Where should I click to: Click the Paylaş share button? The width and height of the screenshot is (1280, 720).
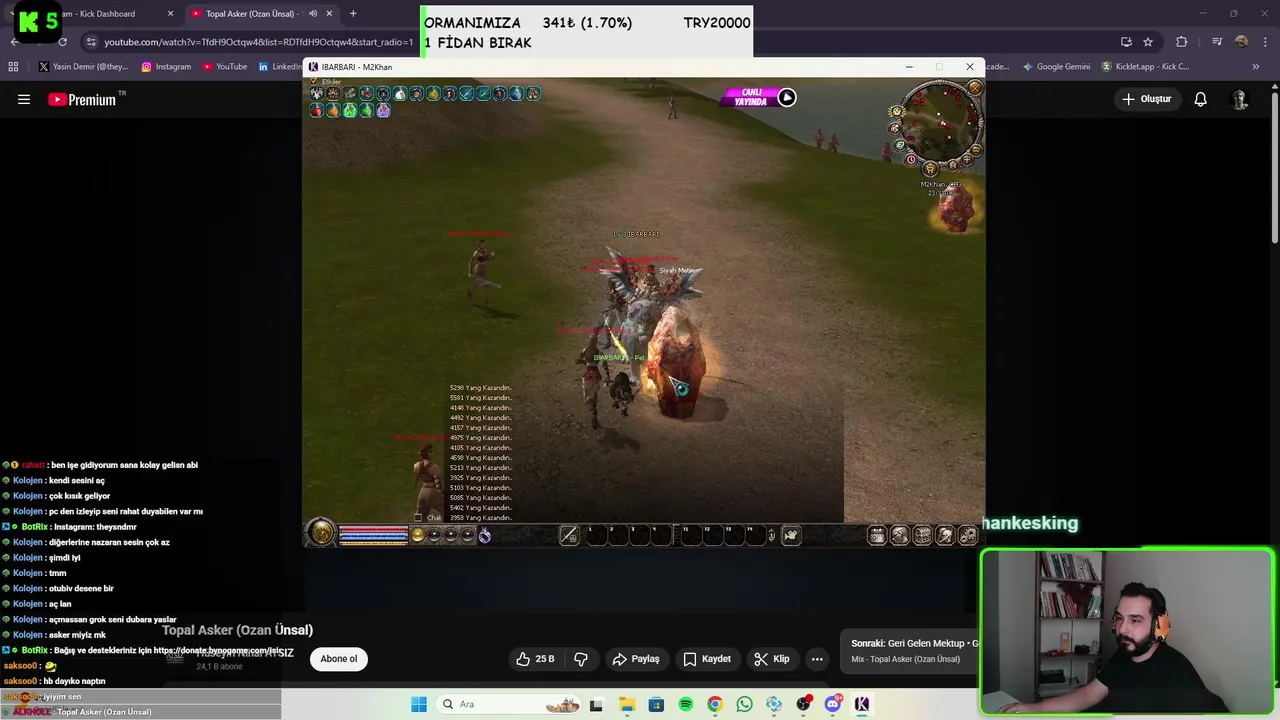(636, 659)
